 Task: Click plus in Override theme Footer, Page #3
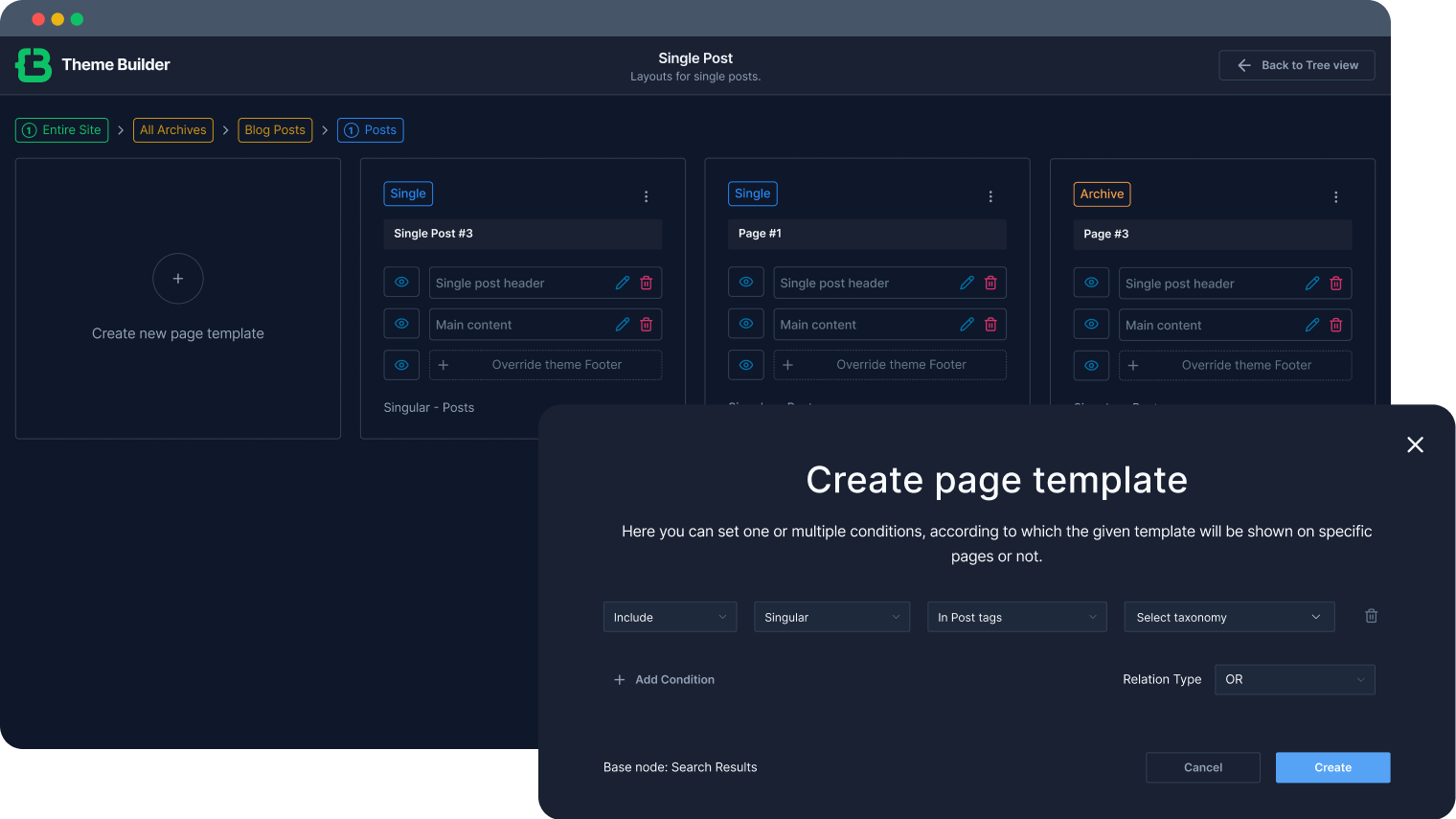tap(1133, 366)
